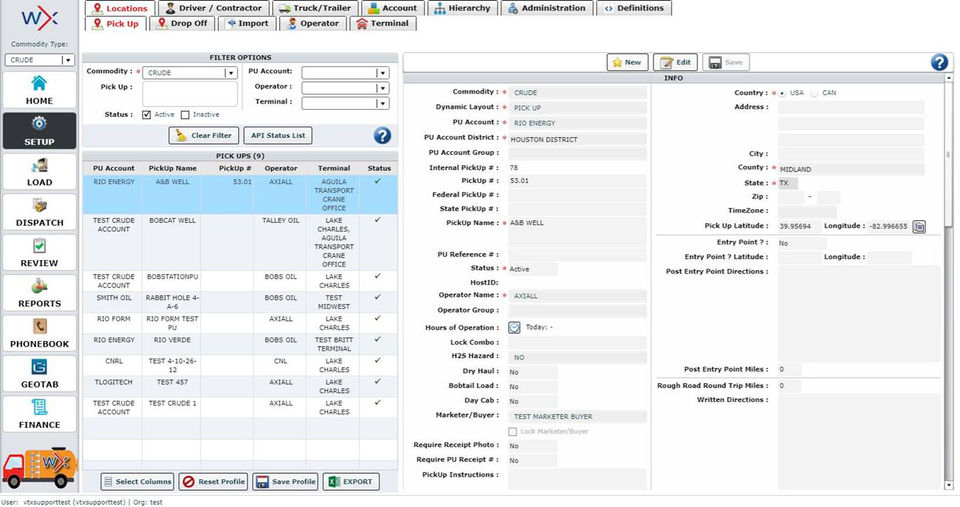Open the Drop Off sub-tab
Screen dimensions: 960x507
(182, 23)
